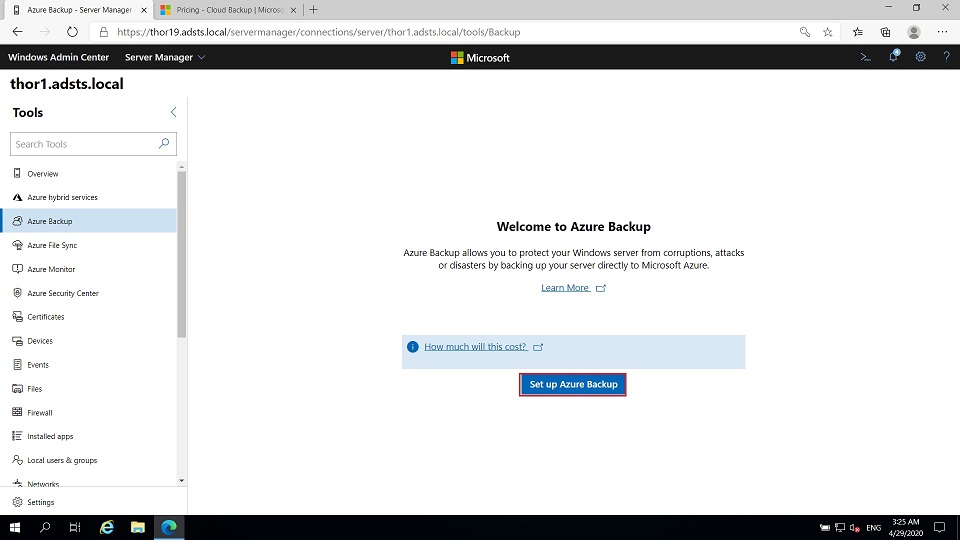The image size is (960, 540).
Task: Expand Server Manager dropdown
Action: [x=165, y=57]
